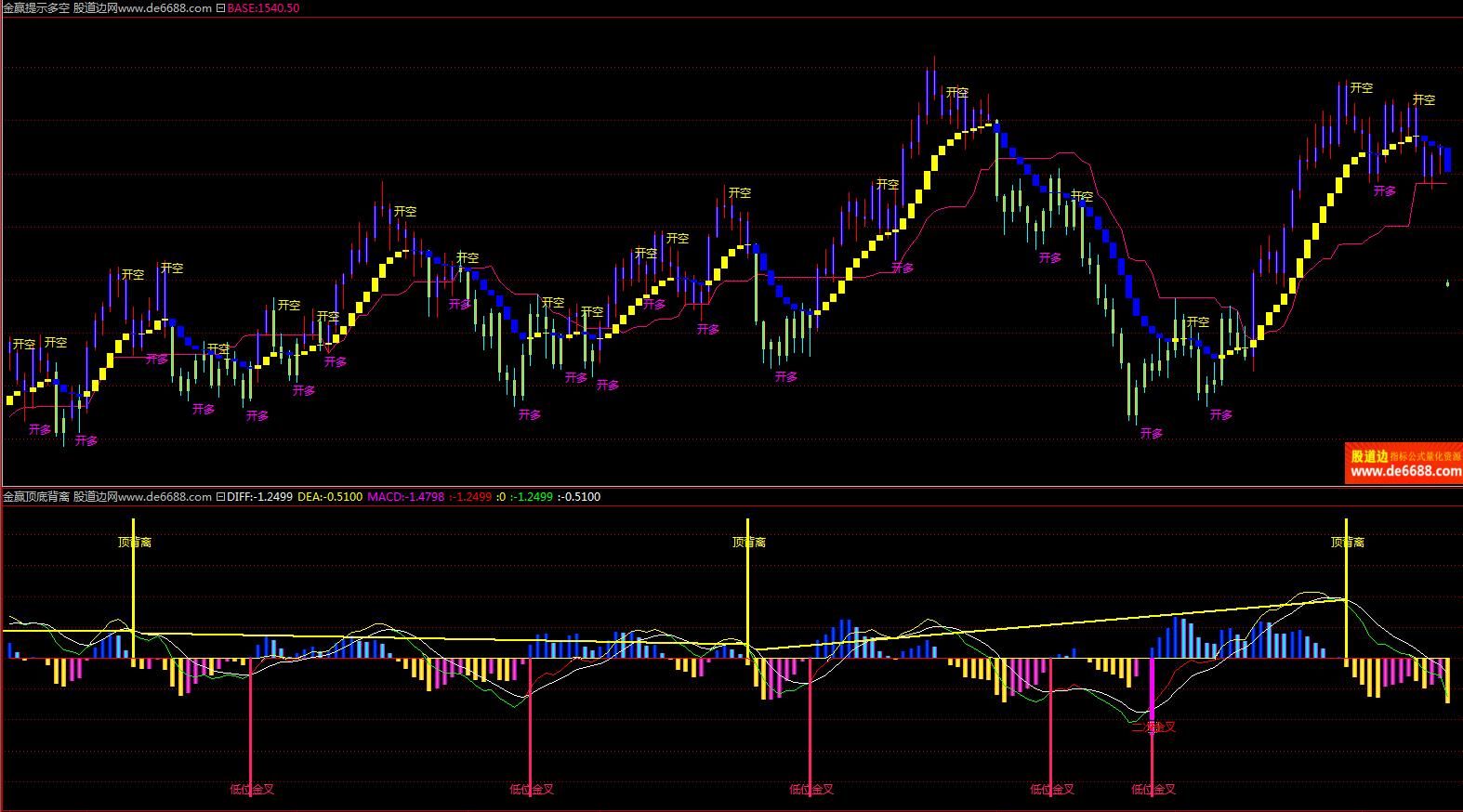Click the leftmost 开多 signal label
The height and width of the screenshot is (812, 1463).
40,430
